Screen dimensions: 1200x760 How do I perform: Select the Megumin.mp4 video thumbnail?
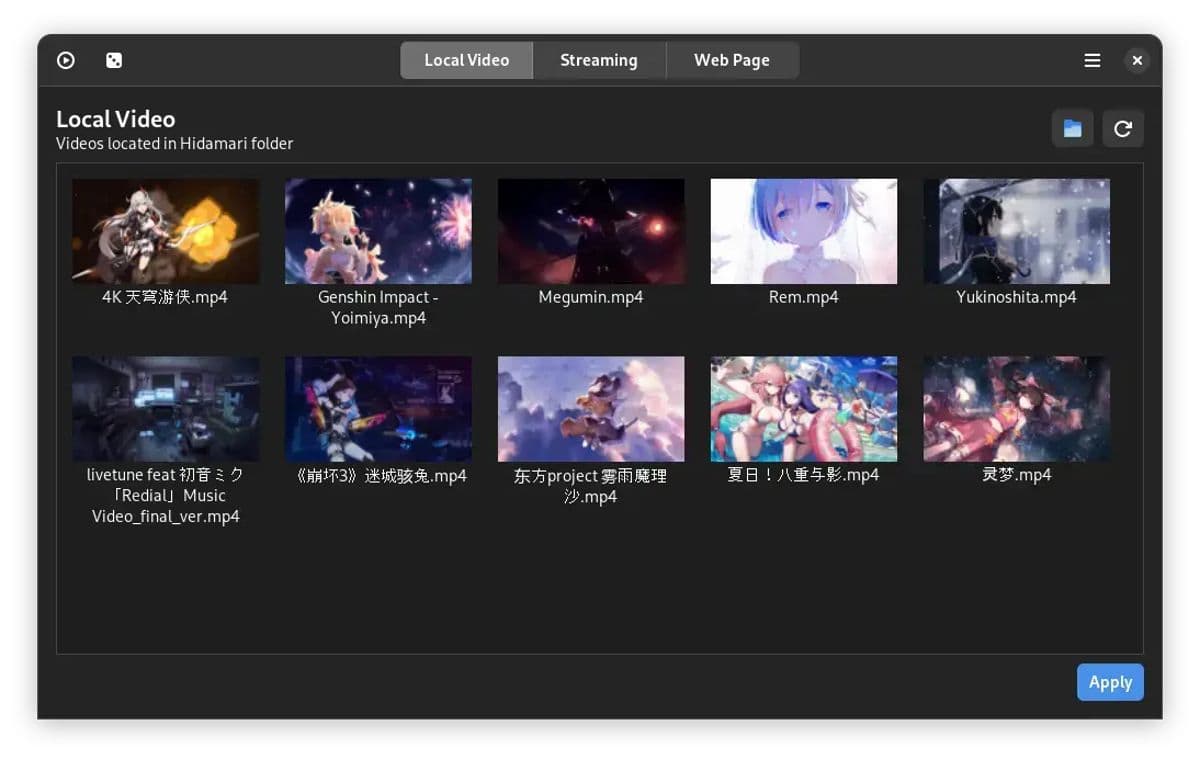pos(591,231)
